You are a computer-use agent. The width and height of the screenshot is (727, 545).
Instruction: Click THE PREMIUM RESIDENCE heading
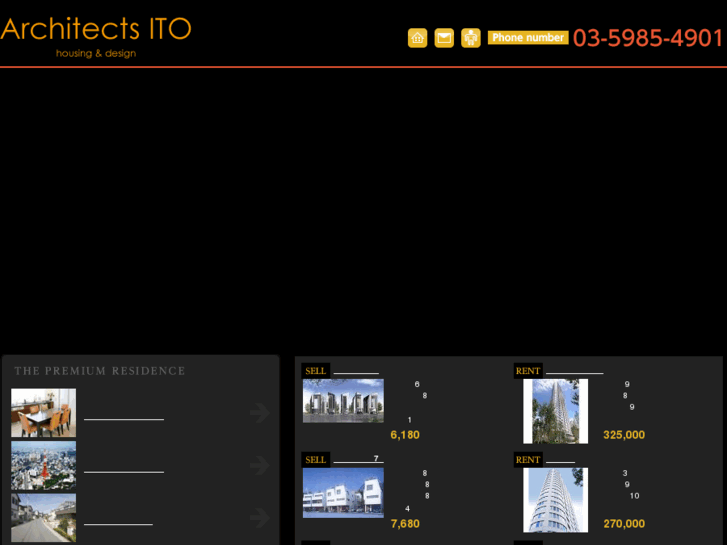pos(100,371)
